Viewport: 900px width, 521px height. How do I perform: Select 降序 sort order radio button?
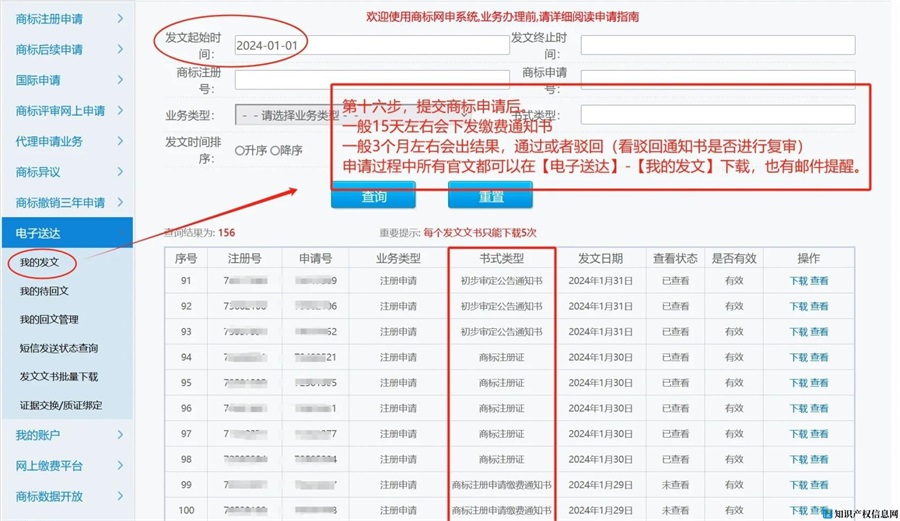pos(275,151)
